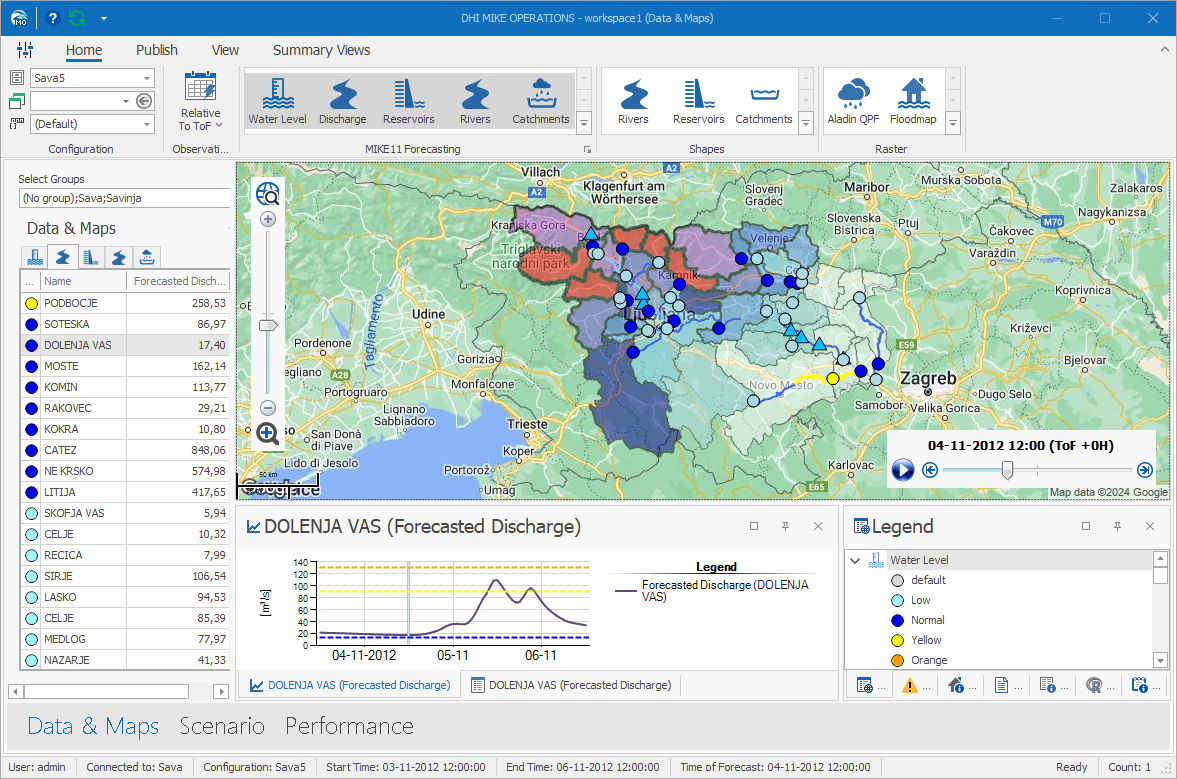
Task: Select Relative To ToF observation button
Action: tap(200, 101)
